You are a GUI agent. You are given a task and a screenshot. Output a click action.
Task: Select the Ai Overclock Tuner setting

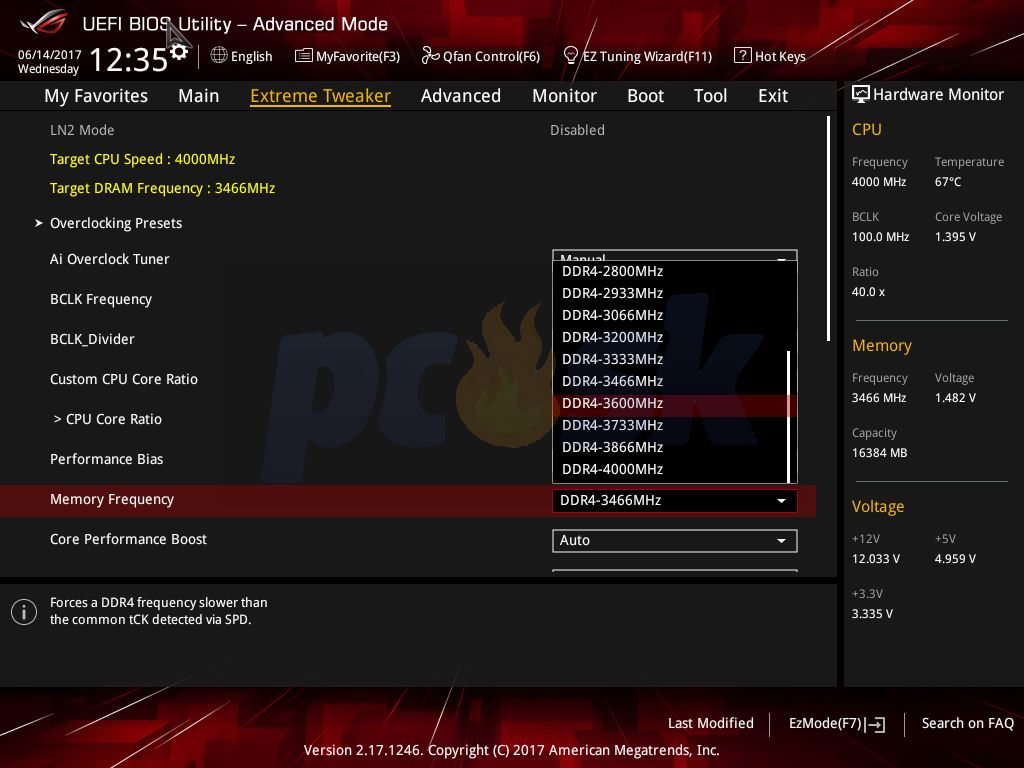(110, 259)
